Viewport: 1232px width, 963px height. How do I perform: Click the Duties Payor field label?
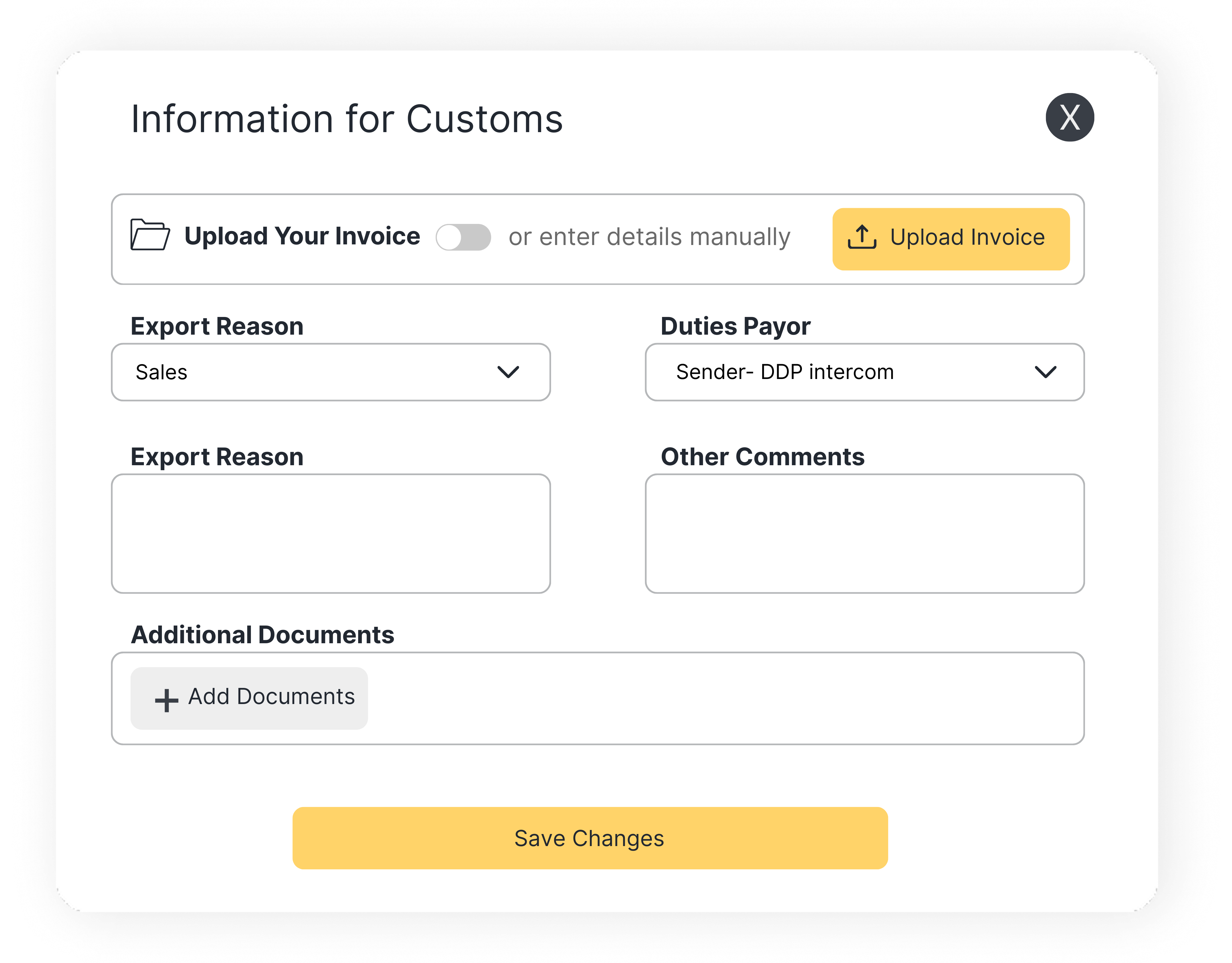(735, 326)
